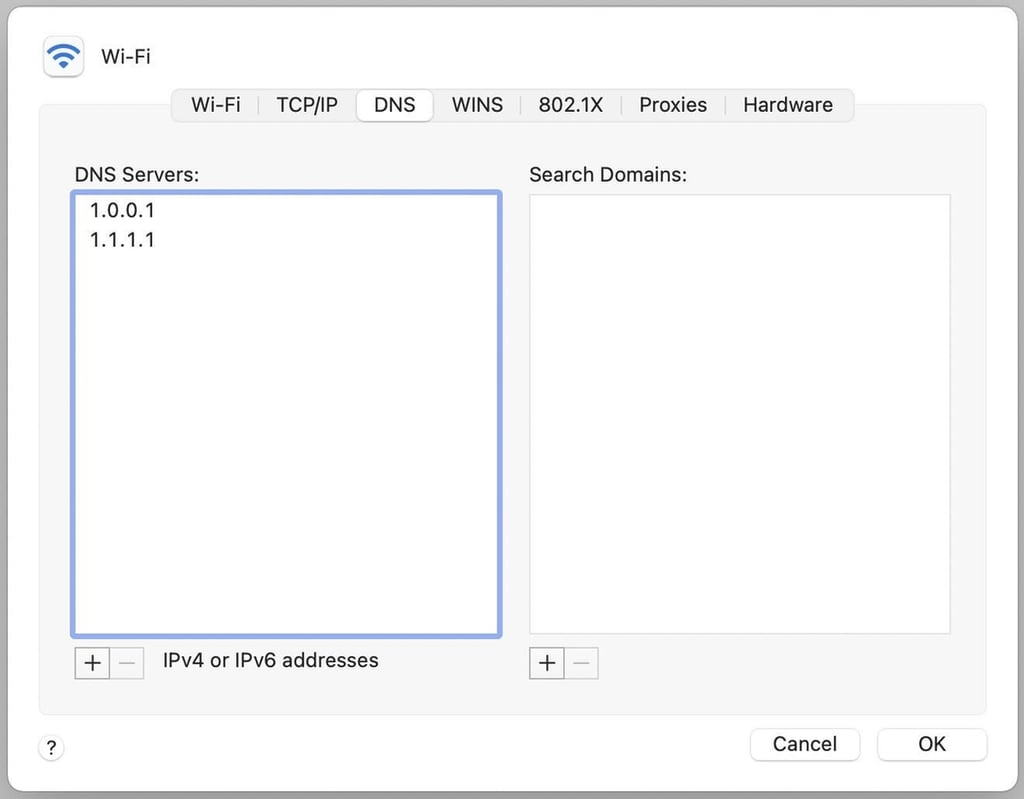This screenshot has height=799, width=1024.
Task: Remove DNS server with minus button
Action: click(127, 663)
